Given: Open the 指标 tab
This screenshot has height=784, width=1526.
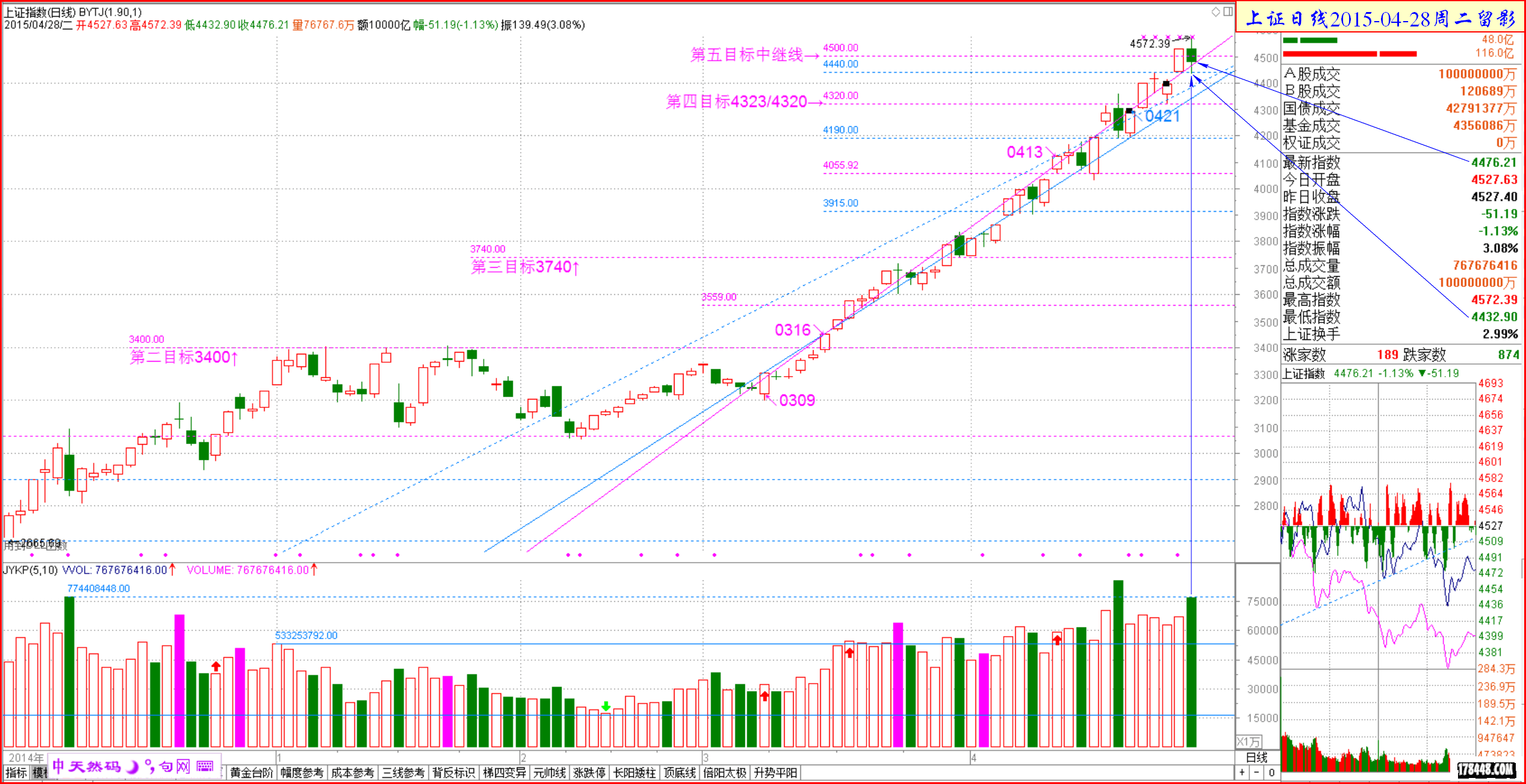Looking at the screenshot, I should tap(16, 773).
